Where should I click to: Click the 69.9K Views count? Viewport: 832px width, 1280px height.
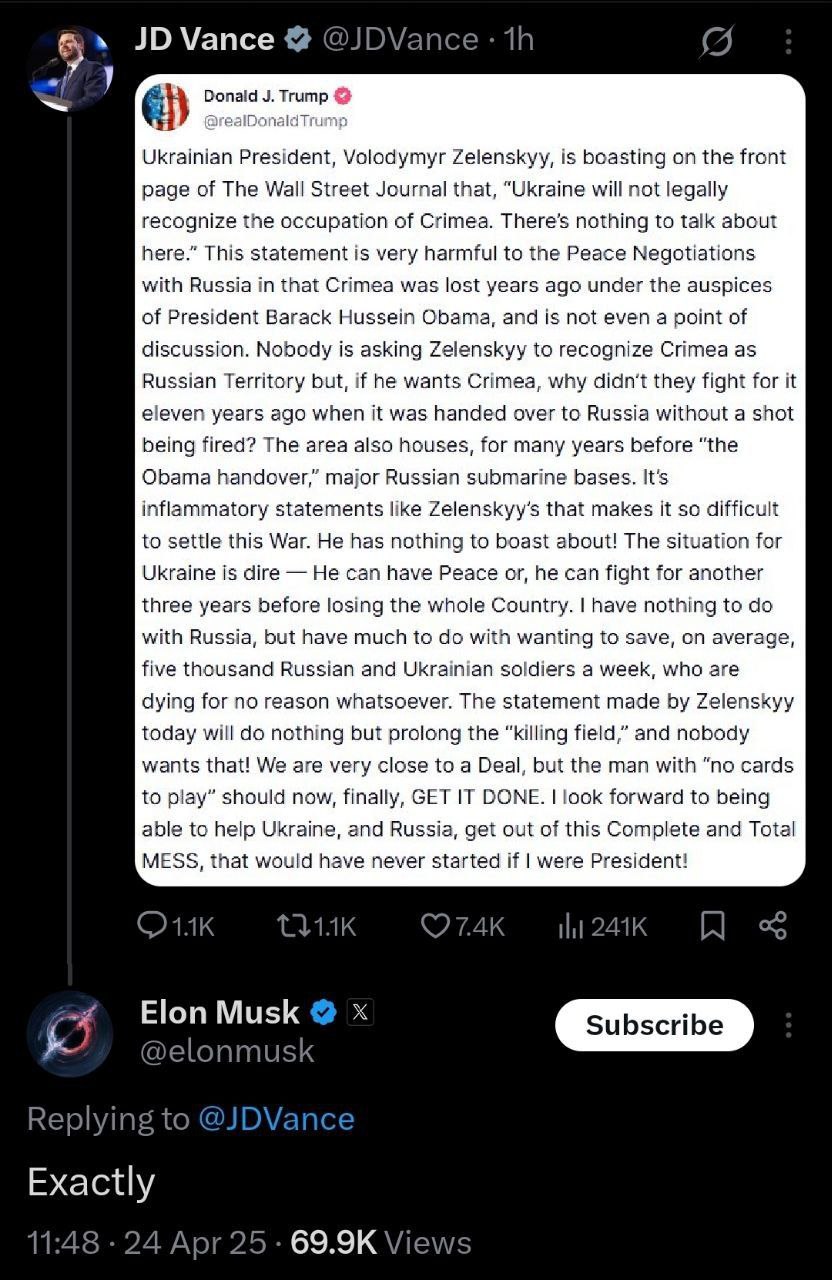(x=380, y=1242)
